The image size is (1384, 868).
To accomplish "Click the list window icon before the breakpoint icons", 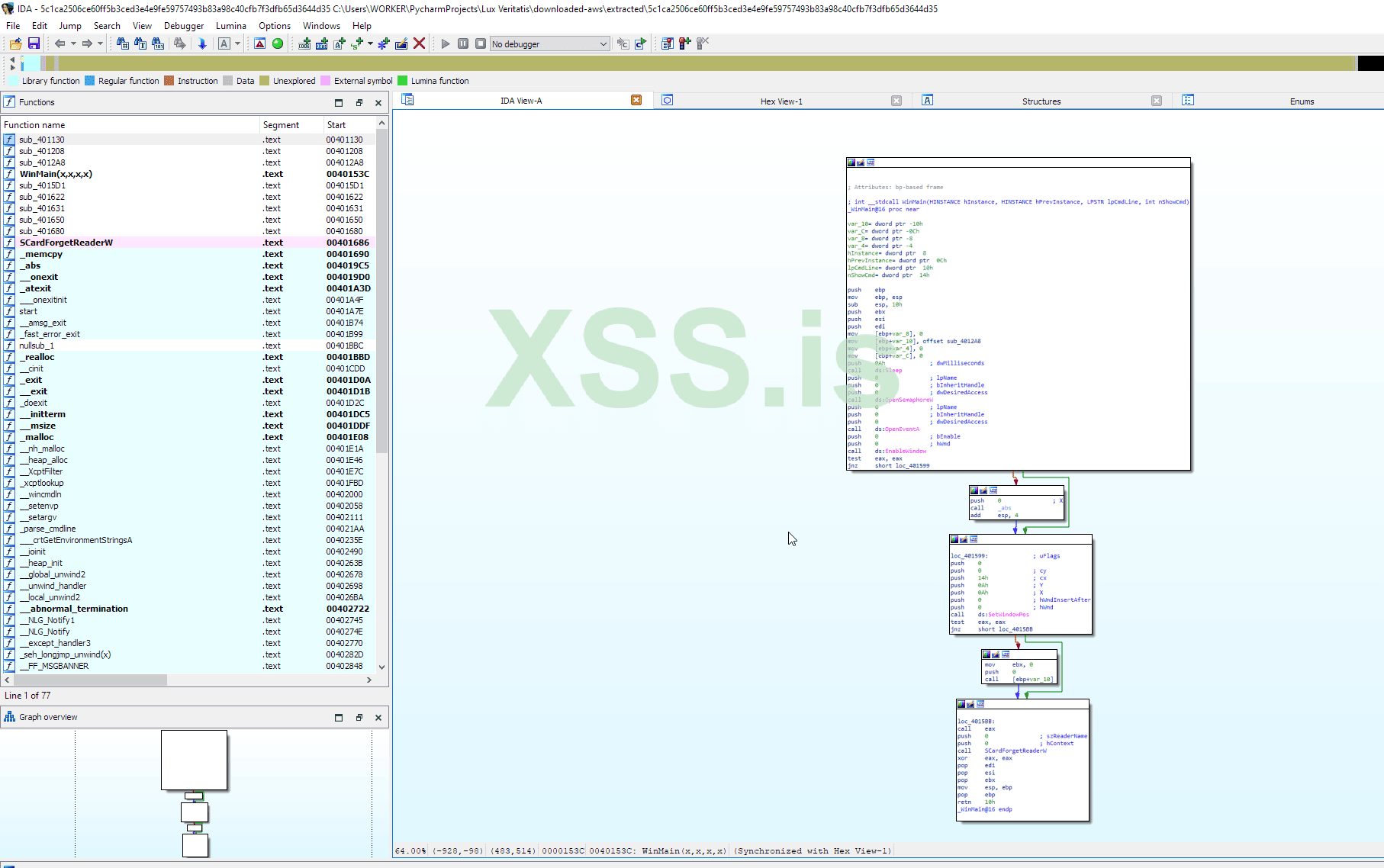I will coord(668,43).
